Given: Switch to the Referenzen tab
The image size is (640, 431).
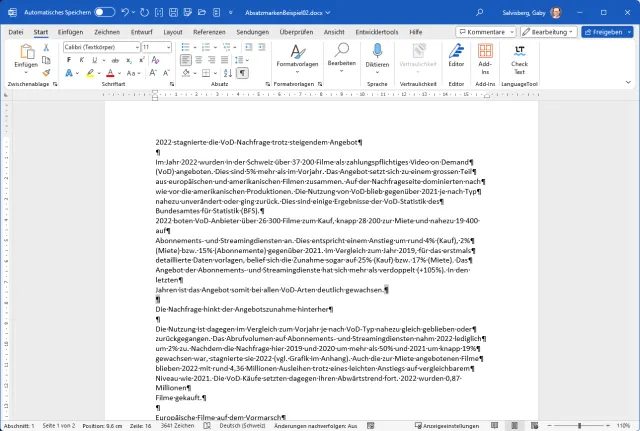Looking at the screenshot, I should 209,32.
